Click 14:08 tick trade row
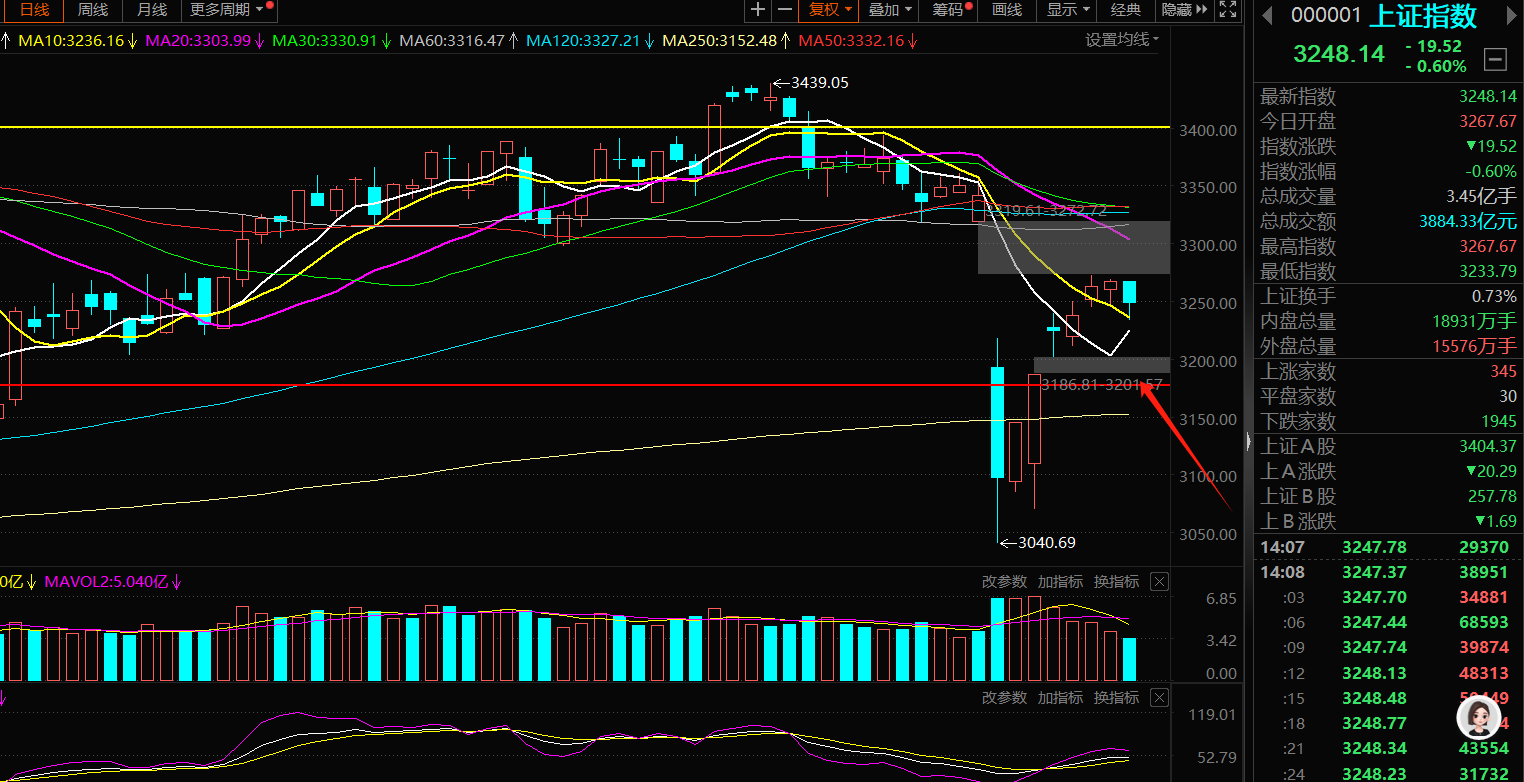This screenshot has height=782, width=1524. point(1389,572)
